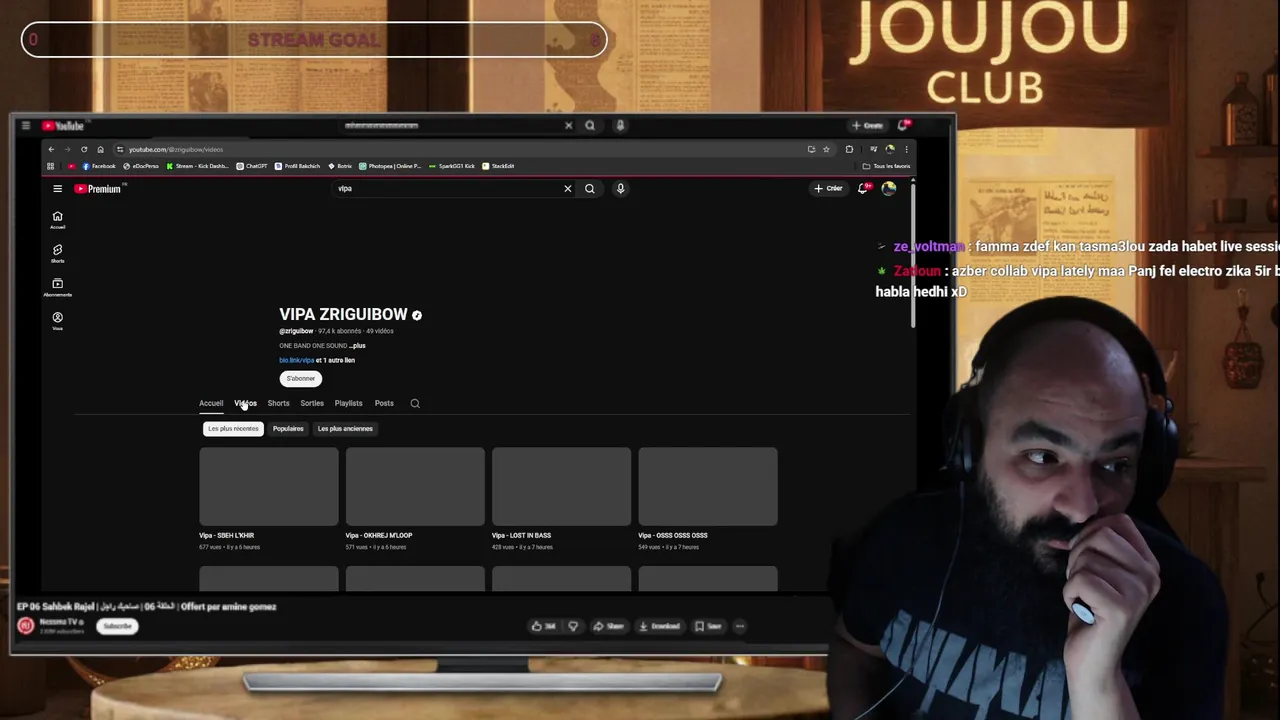
Task: Dislike the EP 06 Sahbek Rajel video
Action: (x=573, y=626)
